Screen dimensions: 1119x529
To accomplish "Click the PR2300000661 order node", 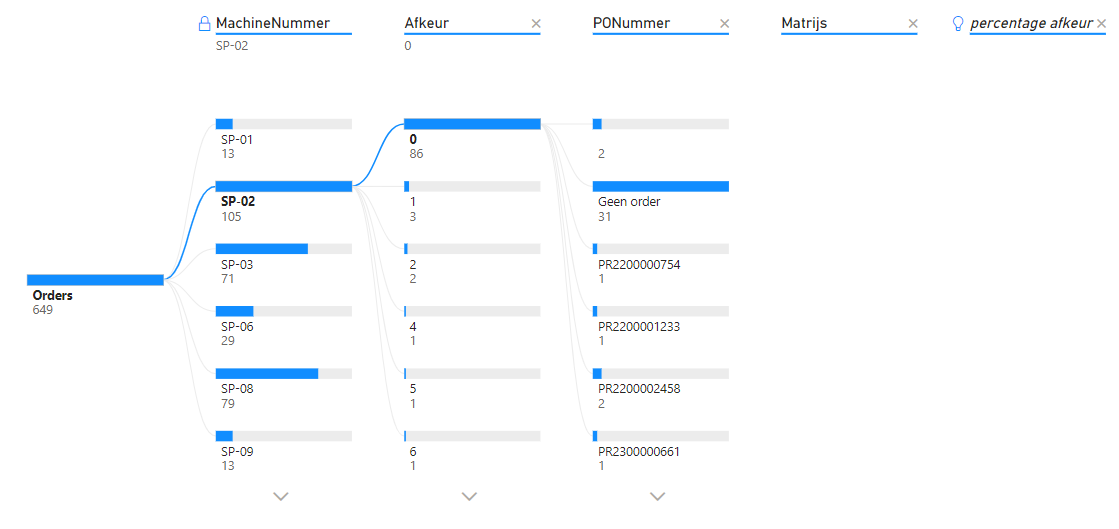I will click(660, 437).
